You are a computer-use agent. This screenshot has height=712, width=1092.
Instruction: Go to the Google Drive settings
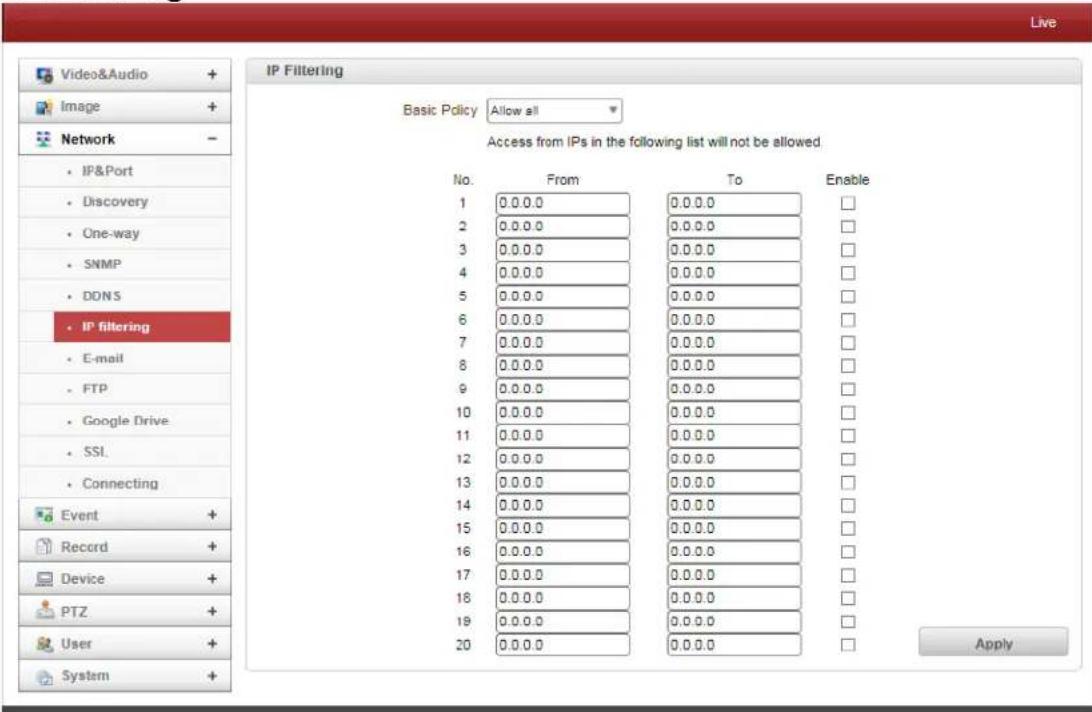[x=125, y=421]
